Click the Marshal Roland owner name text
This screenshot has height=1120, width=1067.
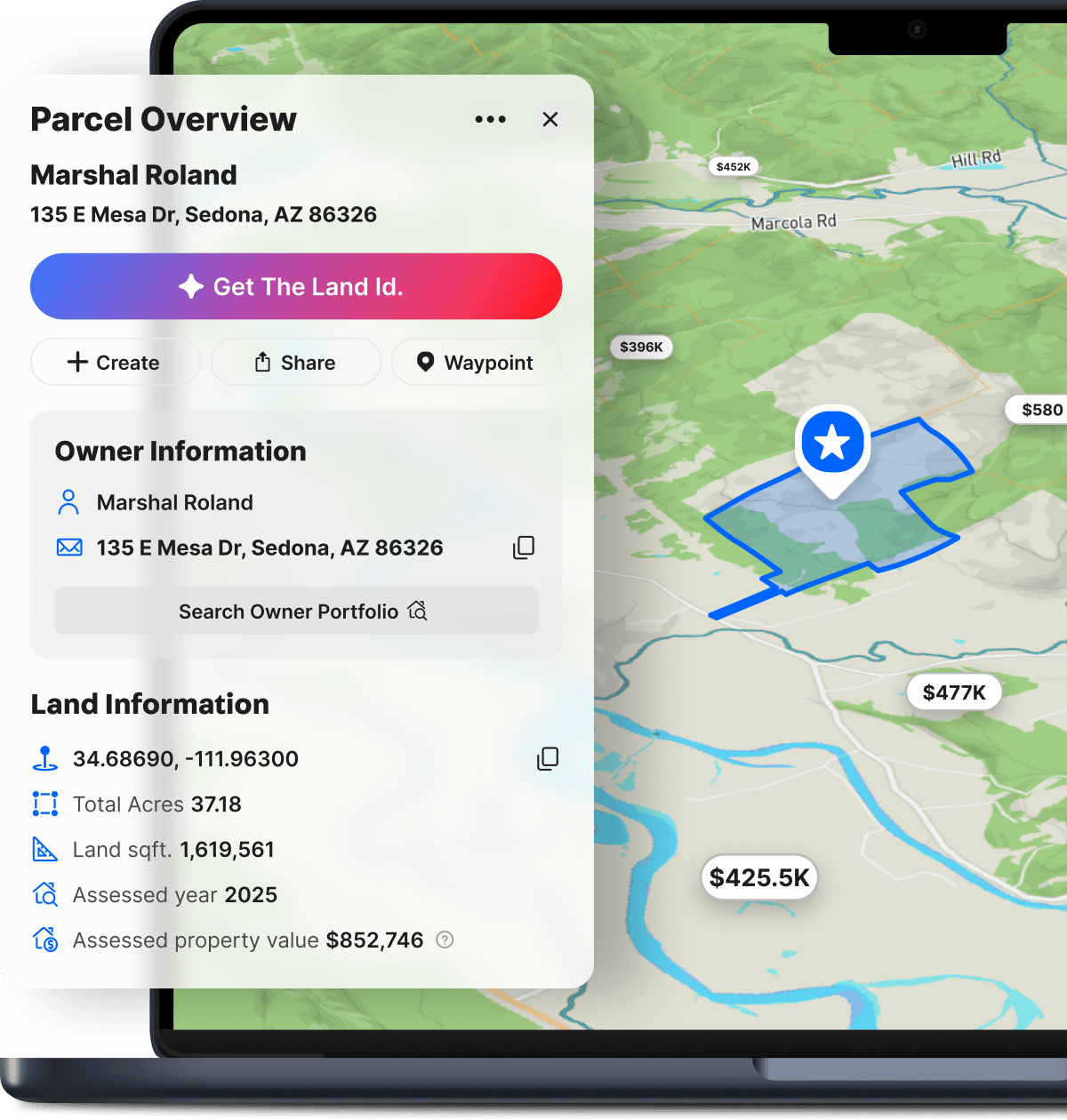point(175,502)
